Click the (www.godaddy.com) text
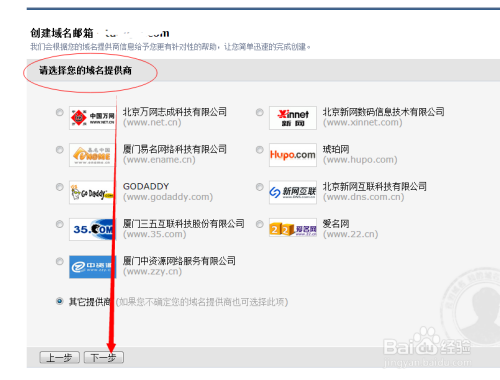The image size is (500, 380). coord(168,197)
